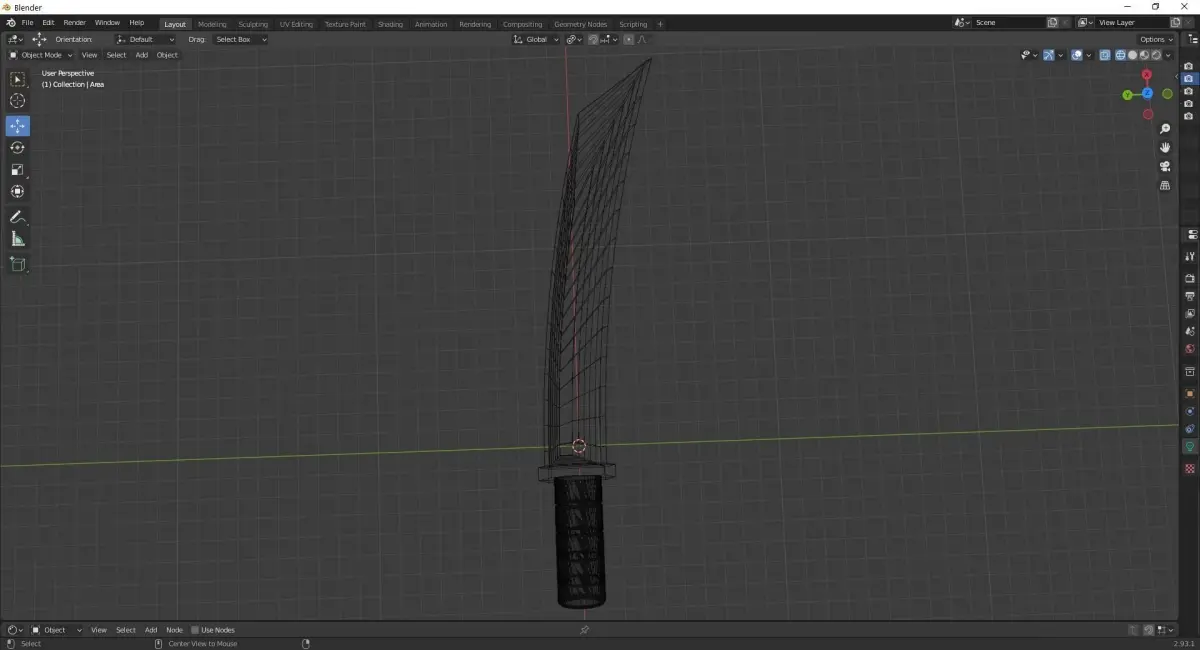Screen dimensions: 1200x650
Task: Open the World properties tab
Action: tap(1190, 349)
